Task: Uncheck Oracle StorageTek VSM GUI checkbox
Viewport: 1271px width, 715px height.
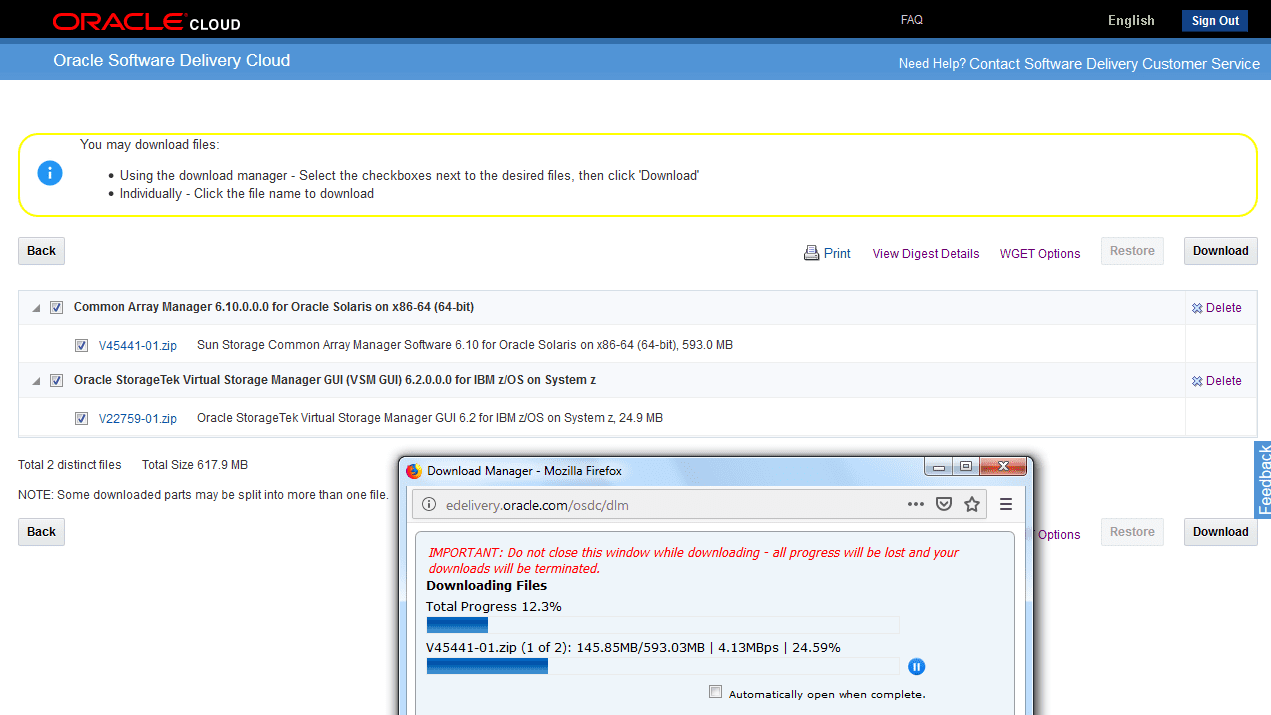Action: coord(57,380)
